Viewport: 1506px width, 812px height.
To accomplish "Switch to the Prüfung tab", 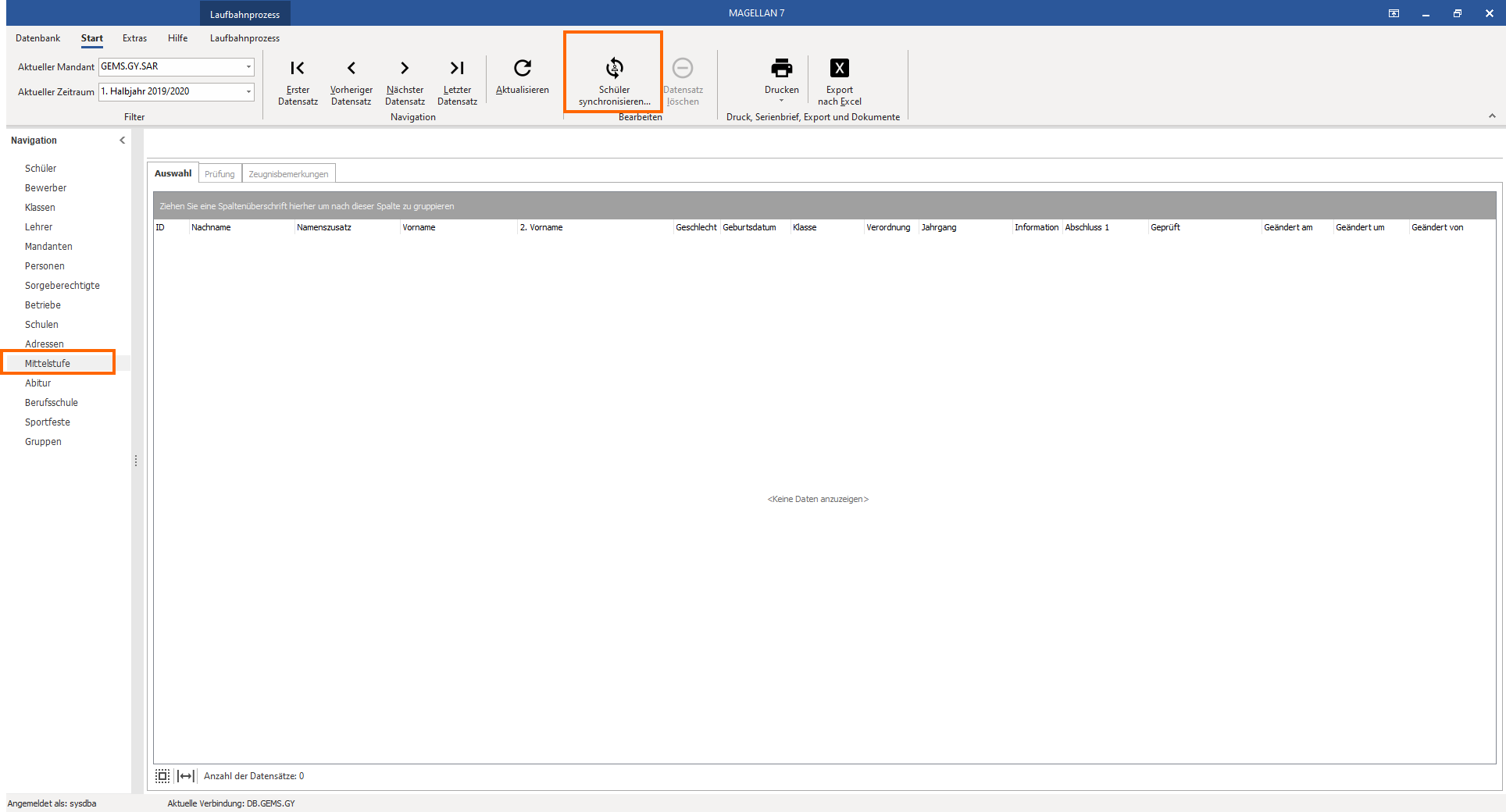I will tap(219, 173).
